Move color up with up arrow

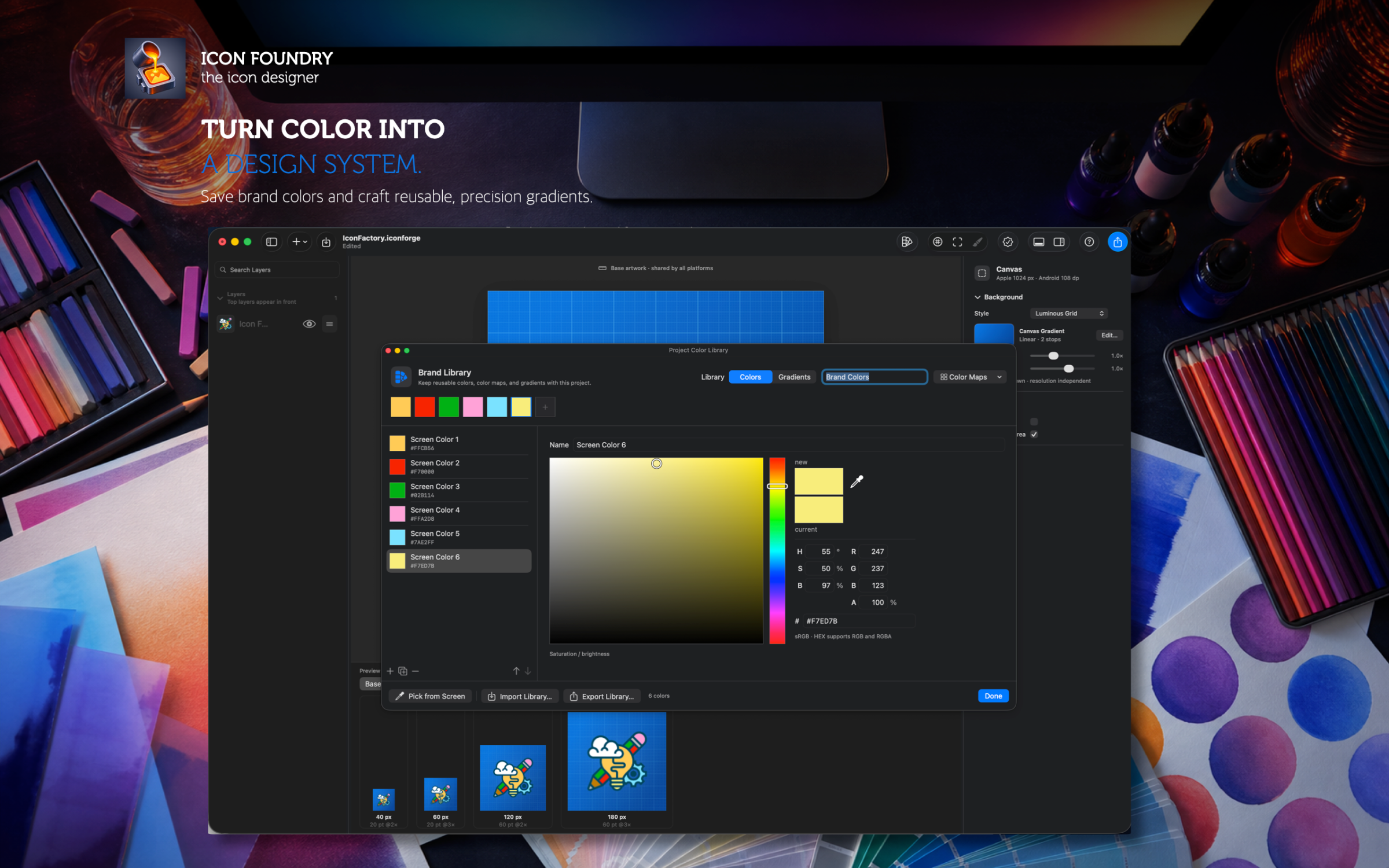[516, 671]
